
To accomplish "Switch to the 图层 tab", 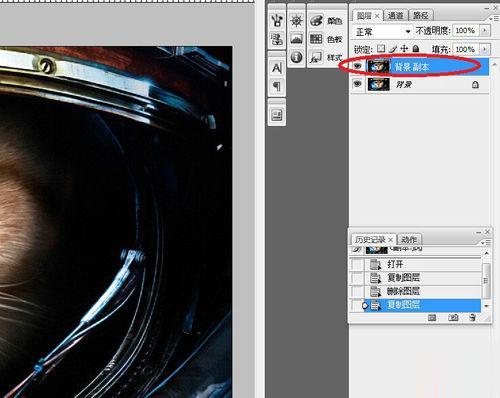I will point(364,15).
